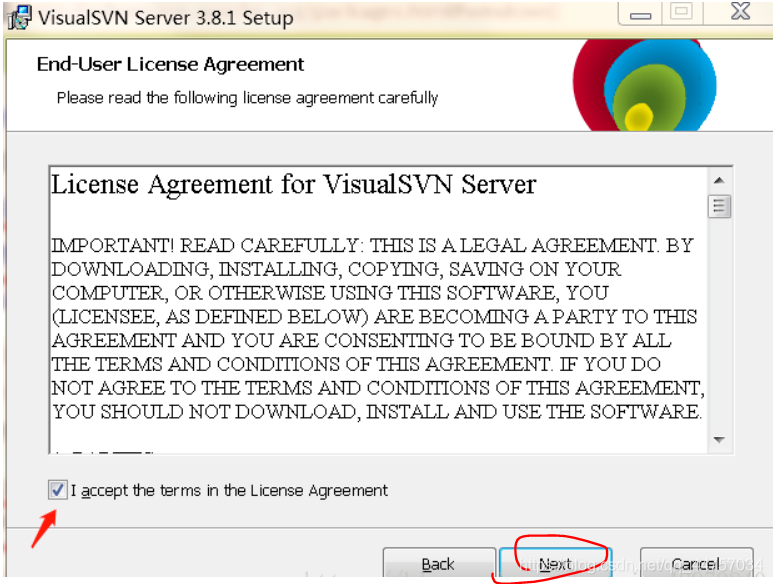This screenshot has width=773, height=584.
Task: Click the VisualSVN installer icon in title bar
Action: 20,17
